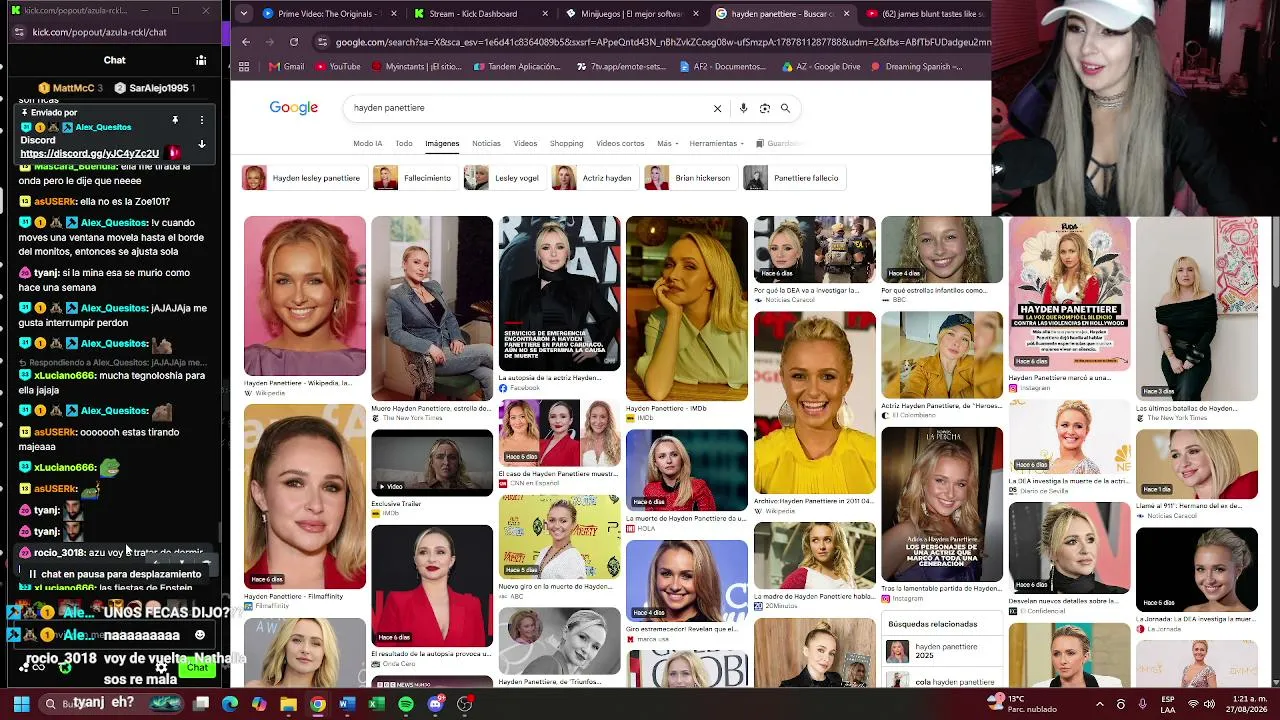Open the Tandem Aplicación bookmark
The image size is (1280, 720).
pos(517,67)
